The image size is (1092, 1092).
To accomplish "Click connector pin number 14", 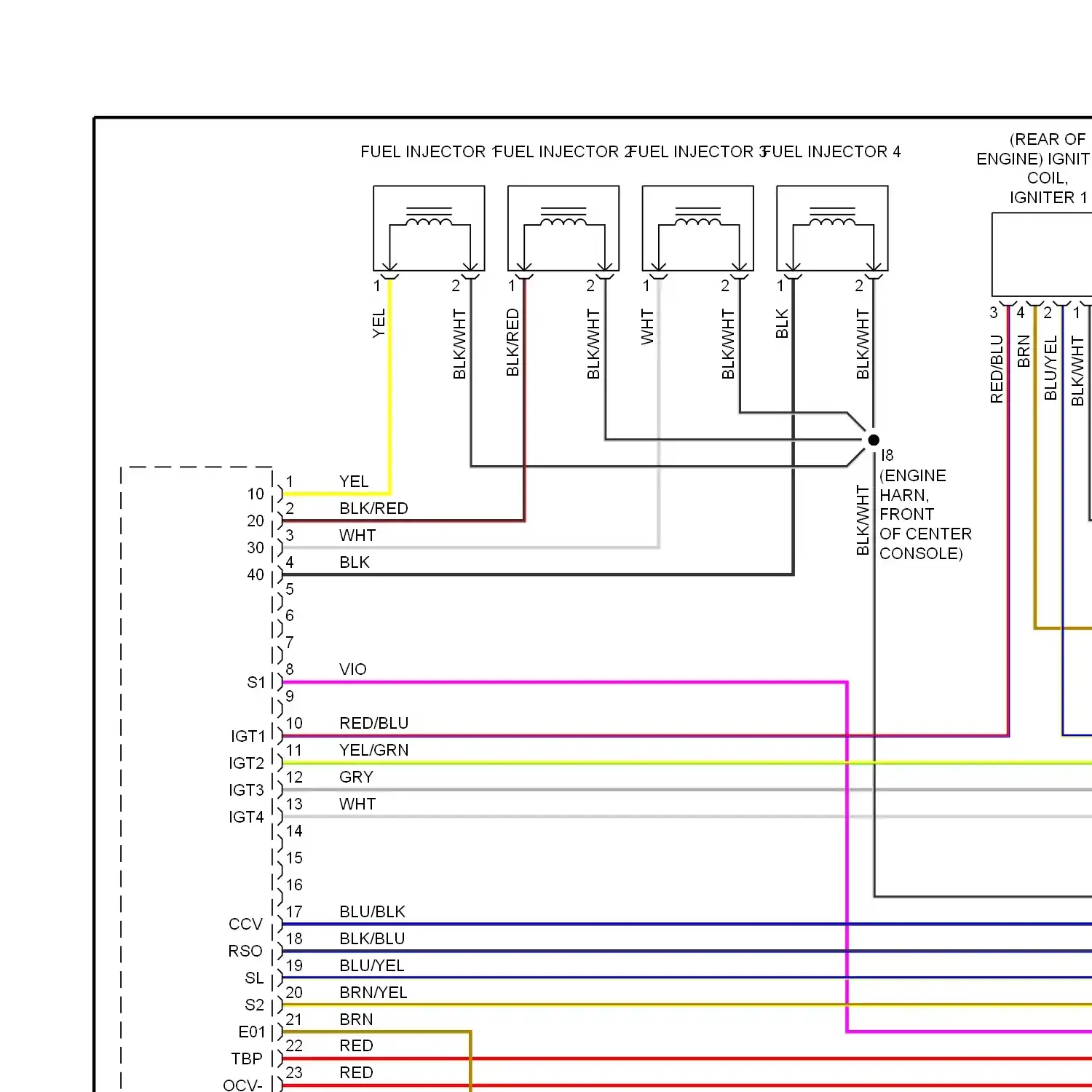I will (x=294, y=831).
